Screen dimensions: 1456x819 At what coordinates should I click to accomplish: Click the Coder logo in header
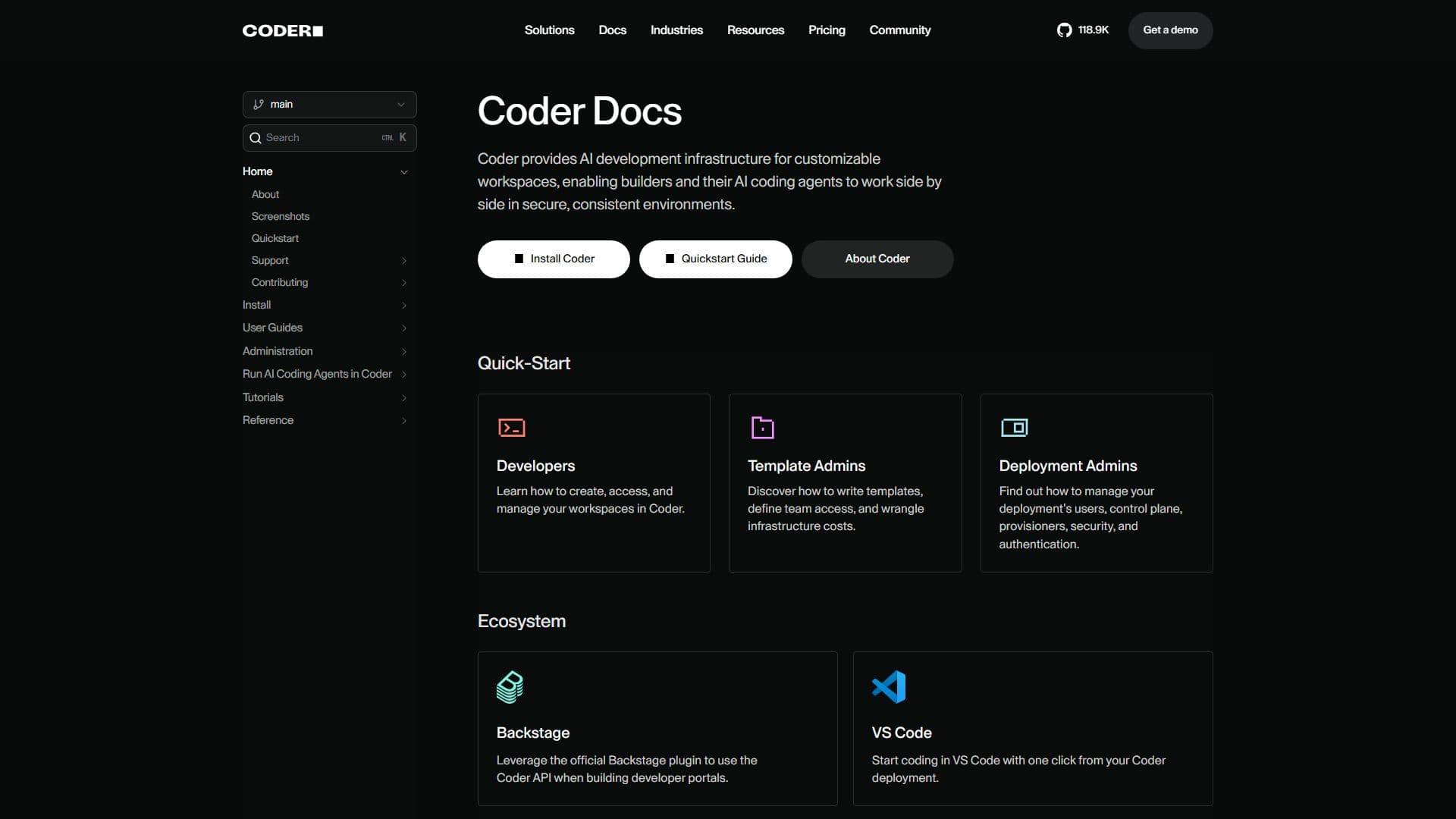coord(283,30)
